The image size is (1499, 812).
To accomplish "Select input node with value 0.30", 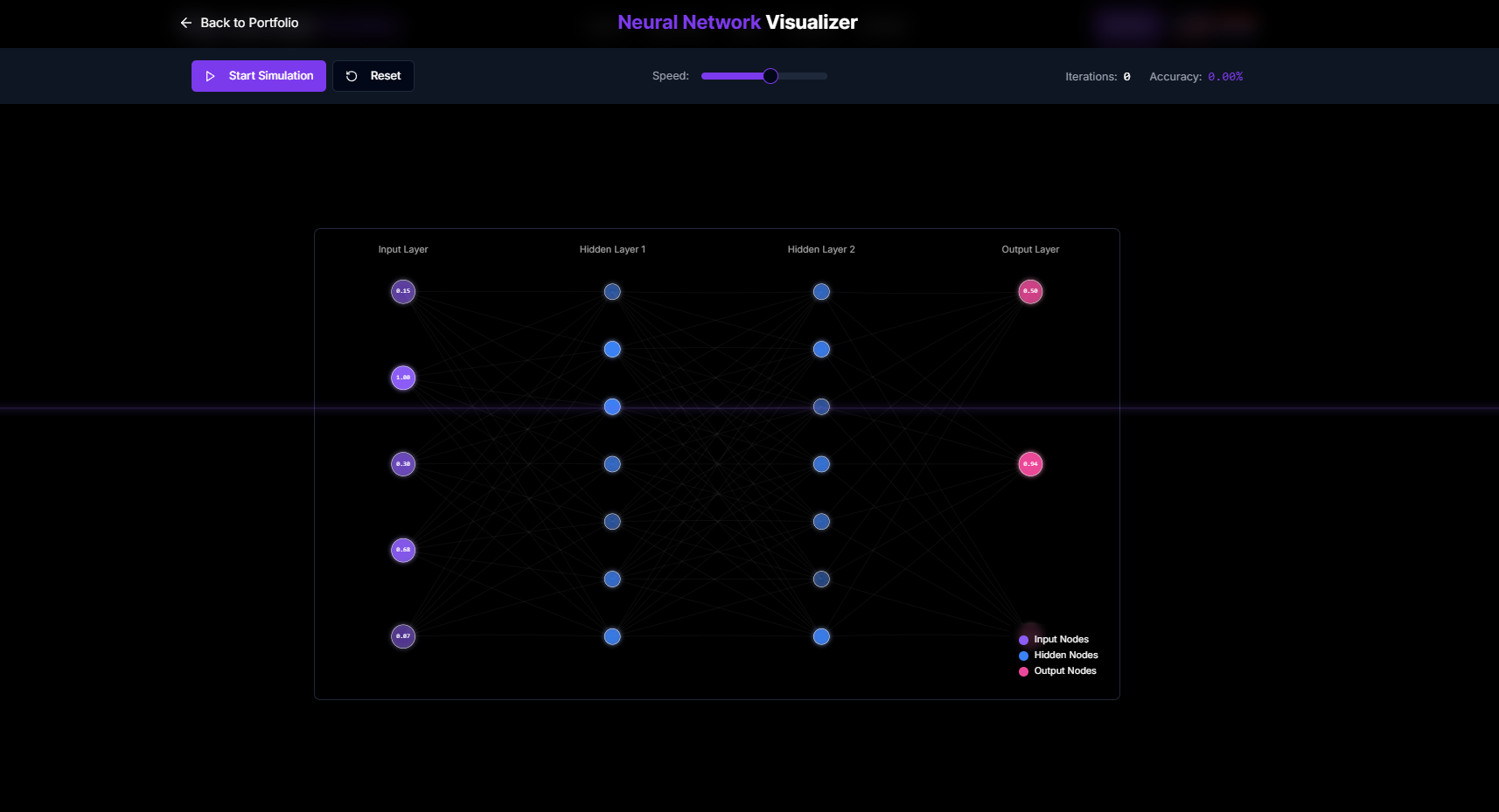I will pos(403,464).
